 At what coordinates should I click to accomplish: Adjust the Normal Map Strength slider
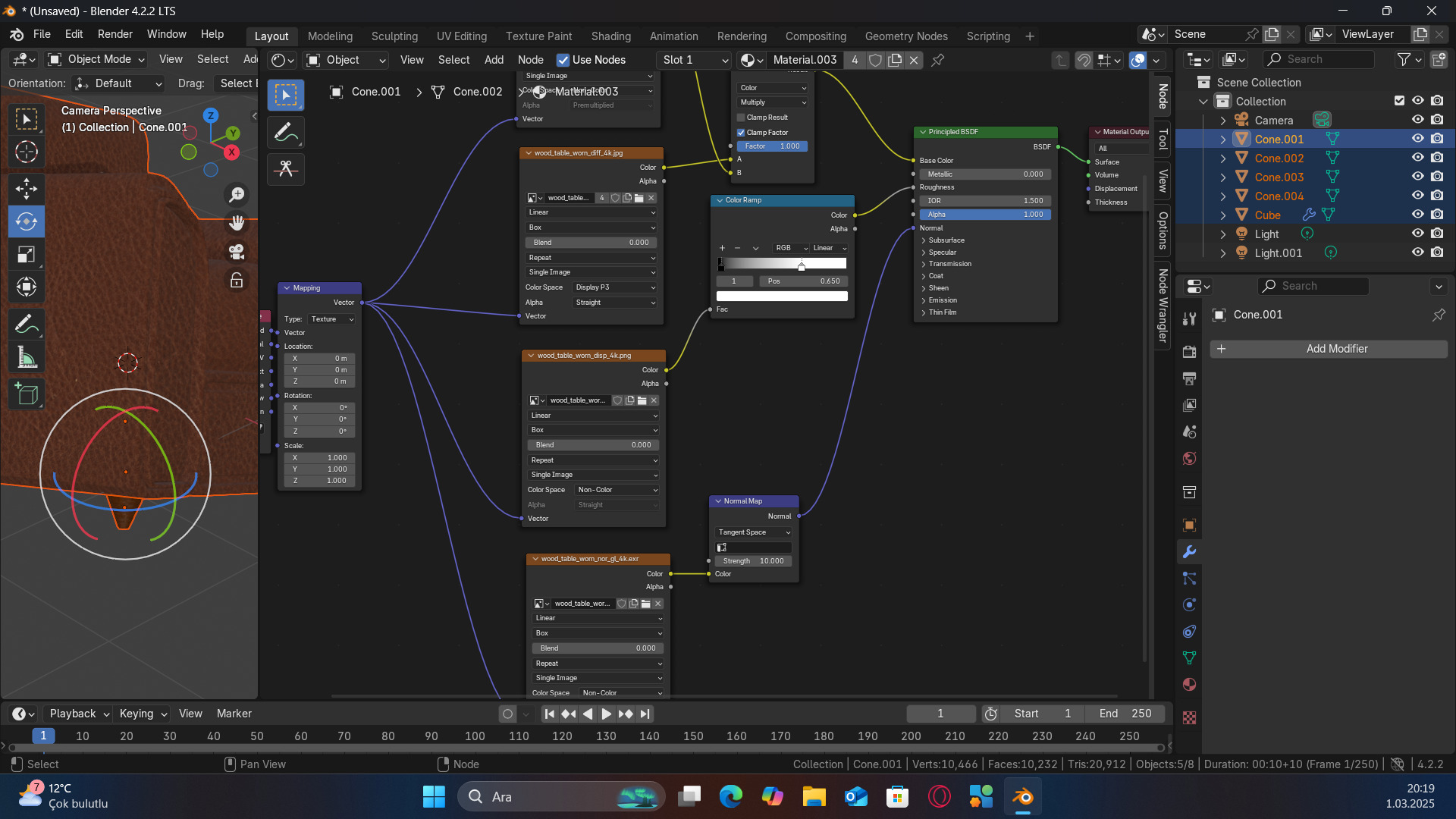click(x=753, y=561)
